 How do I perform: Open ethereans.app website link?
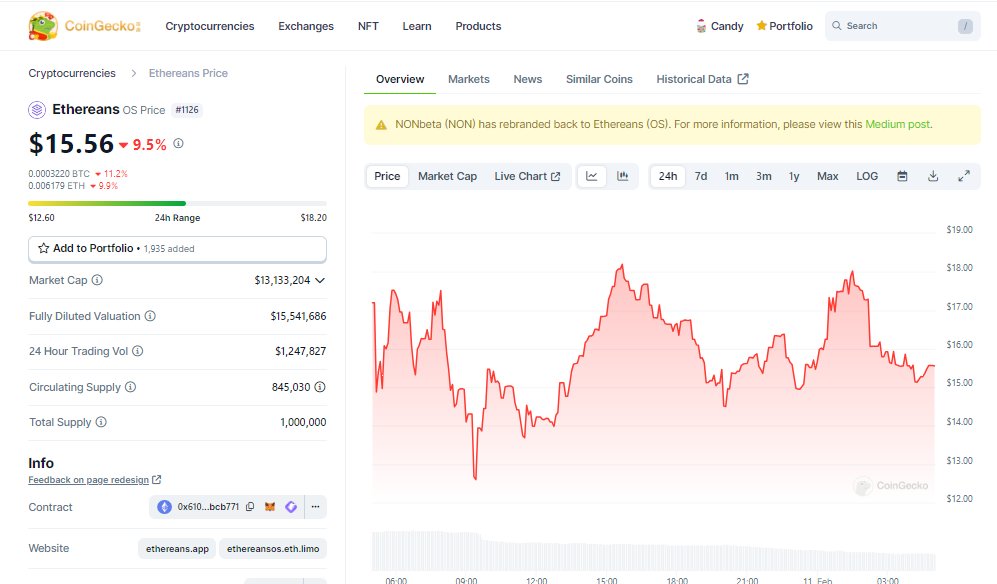click(177, 548)
